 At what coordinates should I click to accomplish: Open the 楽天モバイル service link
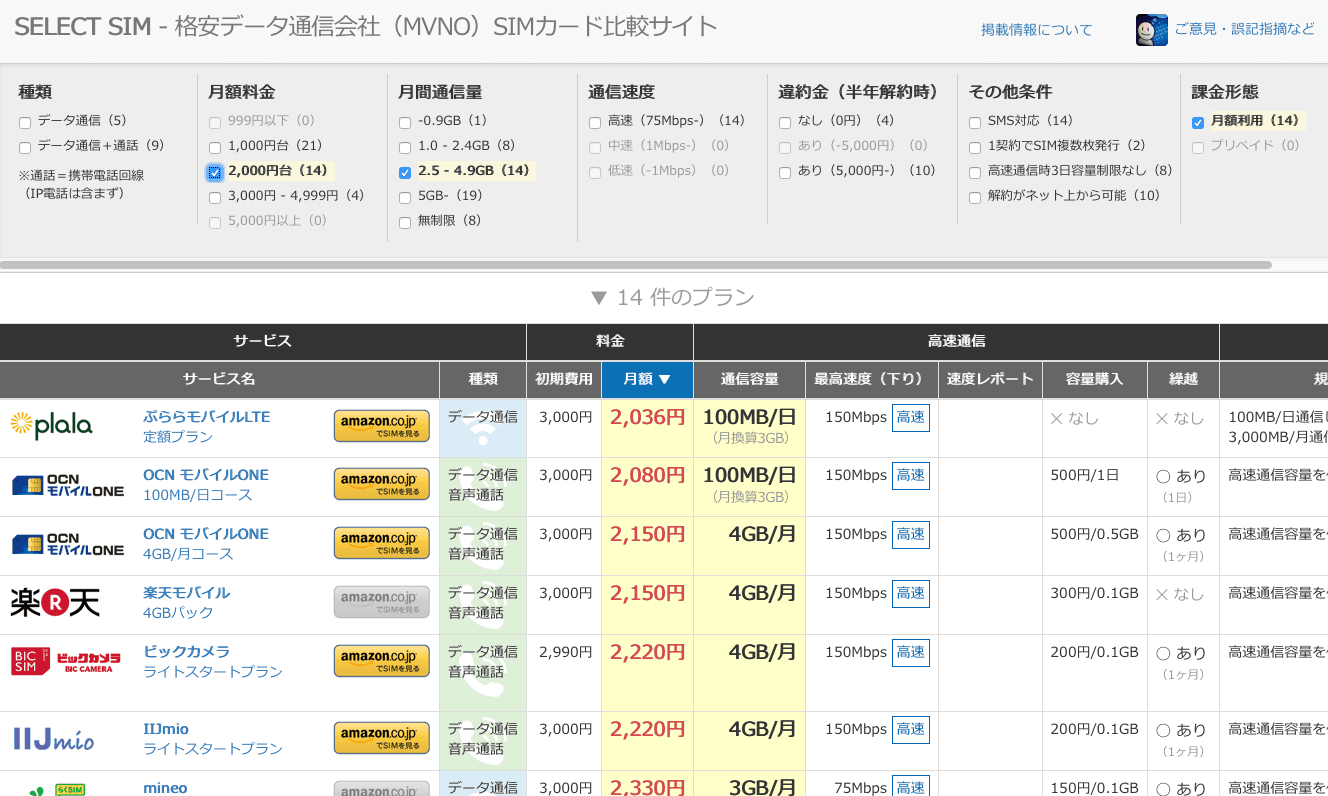187,592
